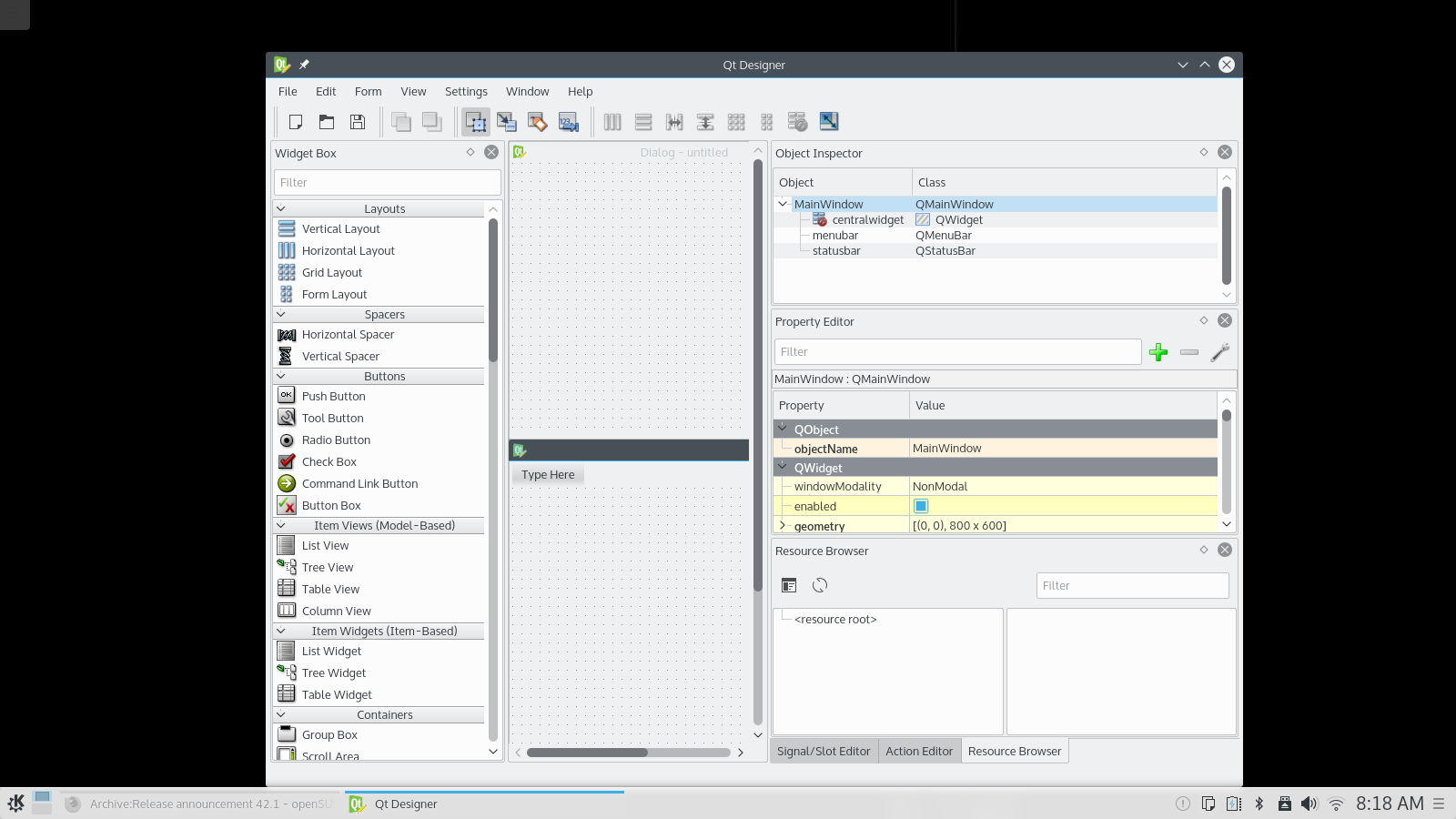This screenshot has width=1456, height=819.
Task: Open the Form menu
Action: coord(368,91)
